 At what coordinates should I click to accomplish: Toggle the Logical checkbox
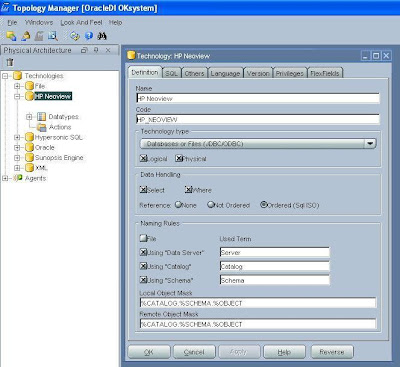[143, 159]
